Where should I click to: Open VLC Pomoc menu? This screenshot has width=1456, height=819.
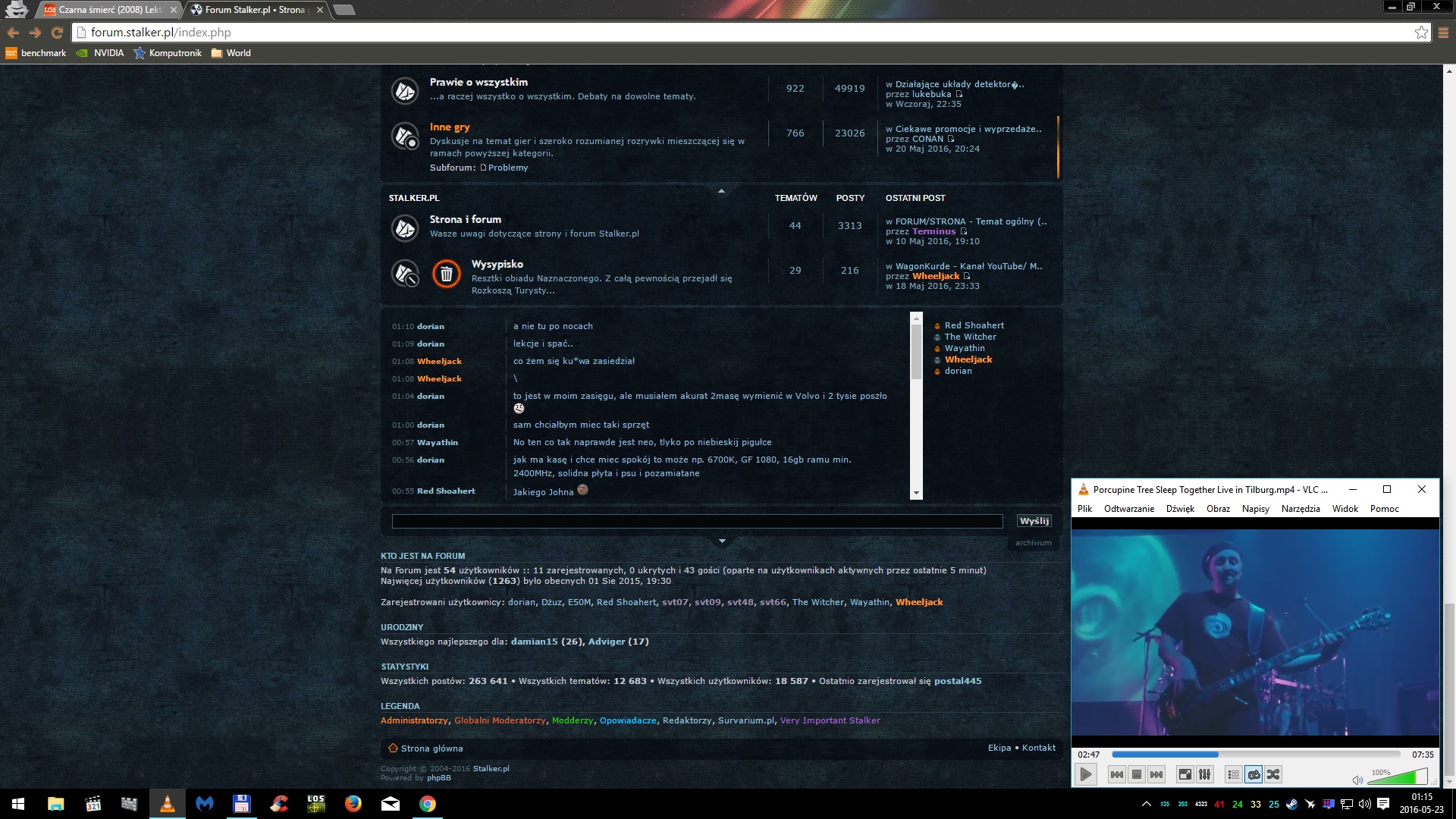pos(1384,509)
